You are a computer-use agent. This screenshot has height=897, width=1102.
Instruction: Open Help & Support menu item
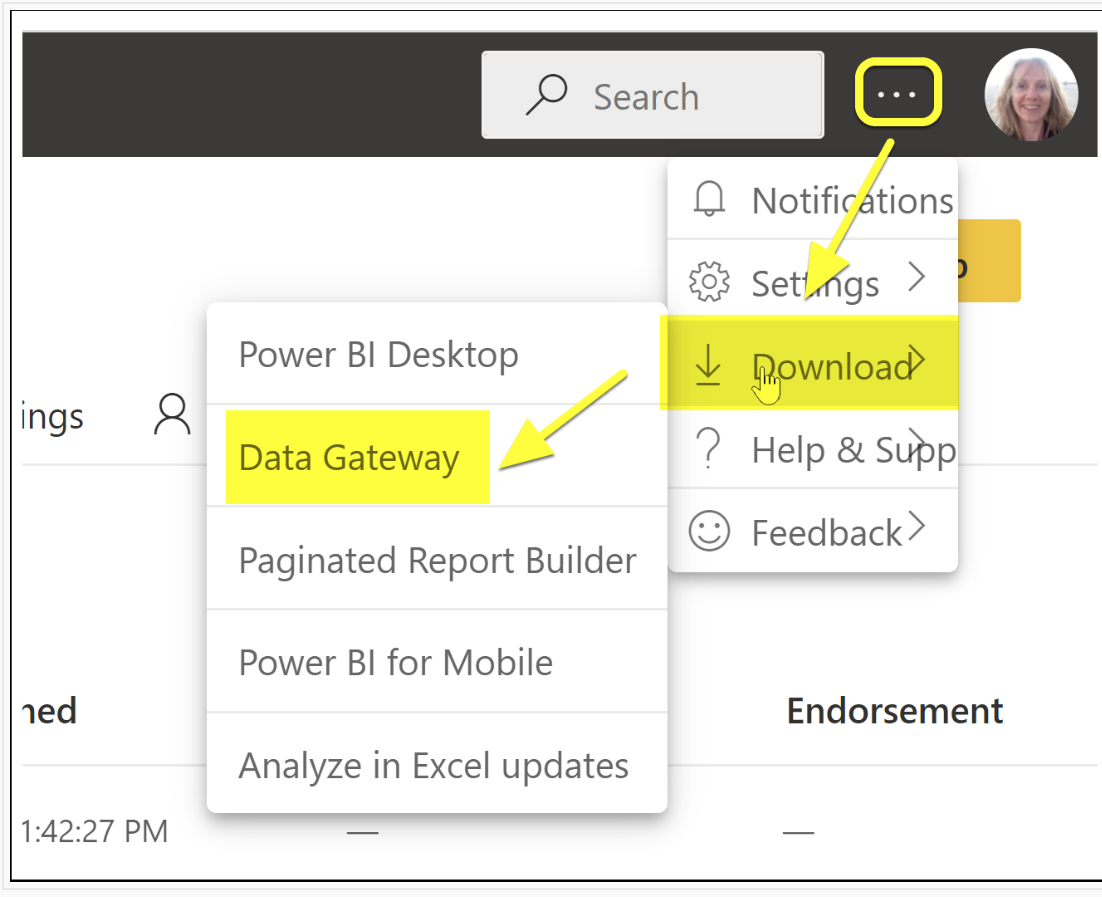point(812,448)
